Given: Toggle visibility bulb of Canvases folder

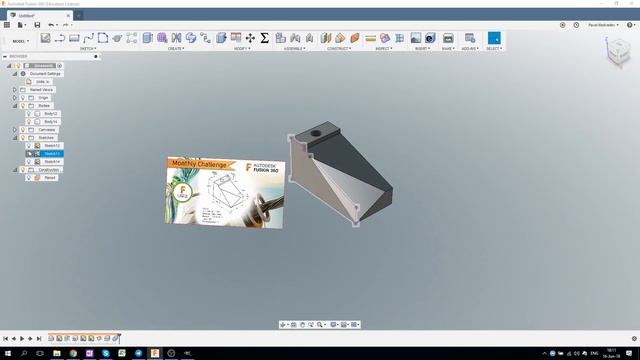Looking at the screenshot, I should (23, 130).
